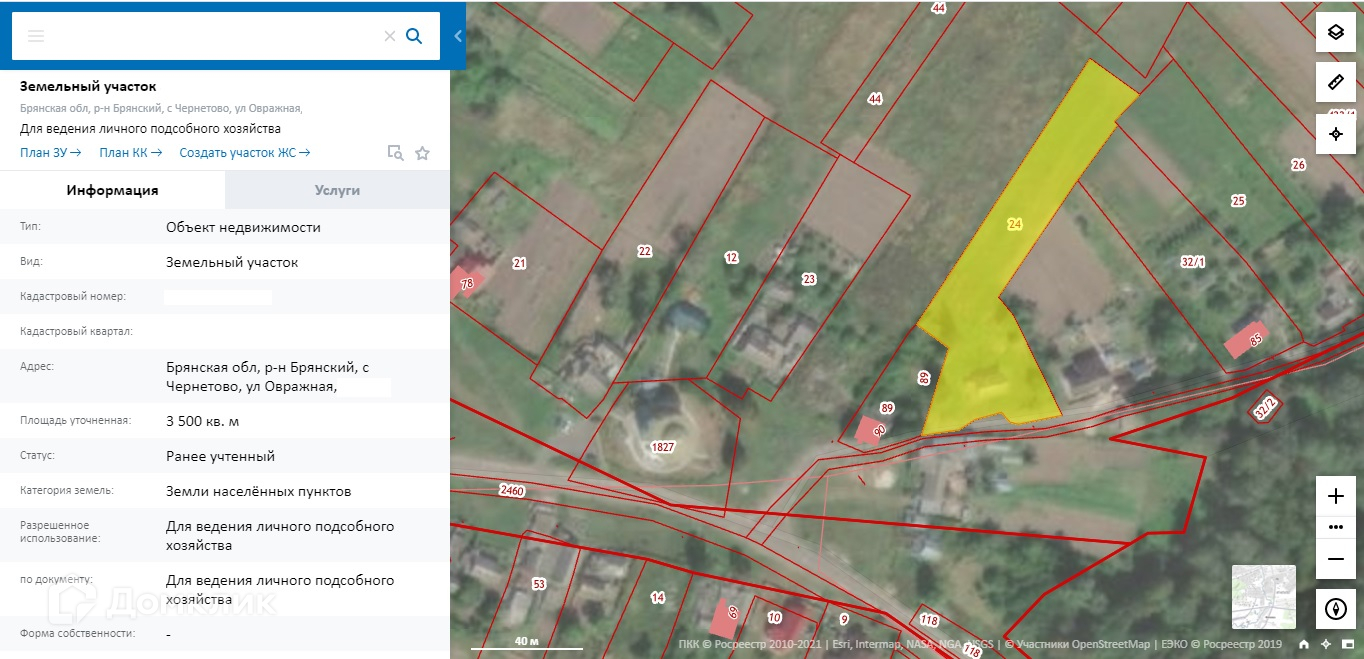The image size is (1364, 659).
Task: Click the home icon in the bottom bar
Action: 1303,644
